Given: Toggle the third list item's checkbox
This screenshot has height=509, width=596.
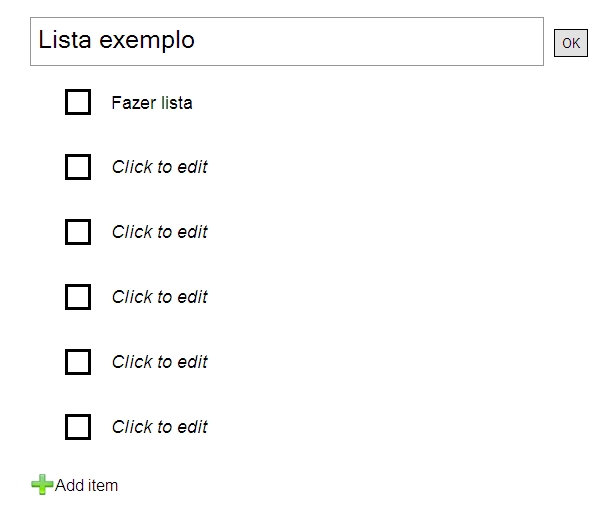Looking at the screenshot, I should [x=78, y=232].
